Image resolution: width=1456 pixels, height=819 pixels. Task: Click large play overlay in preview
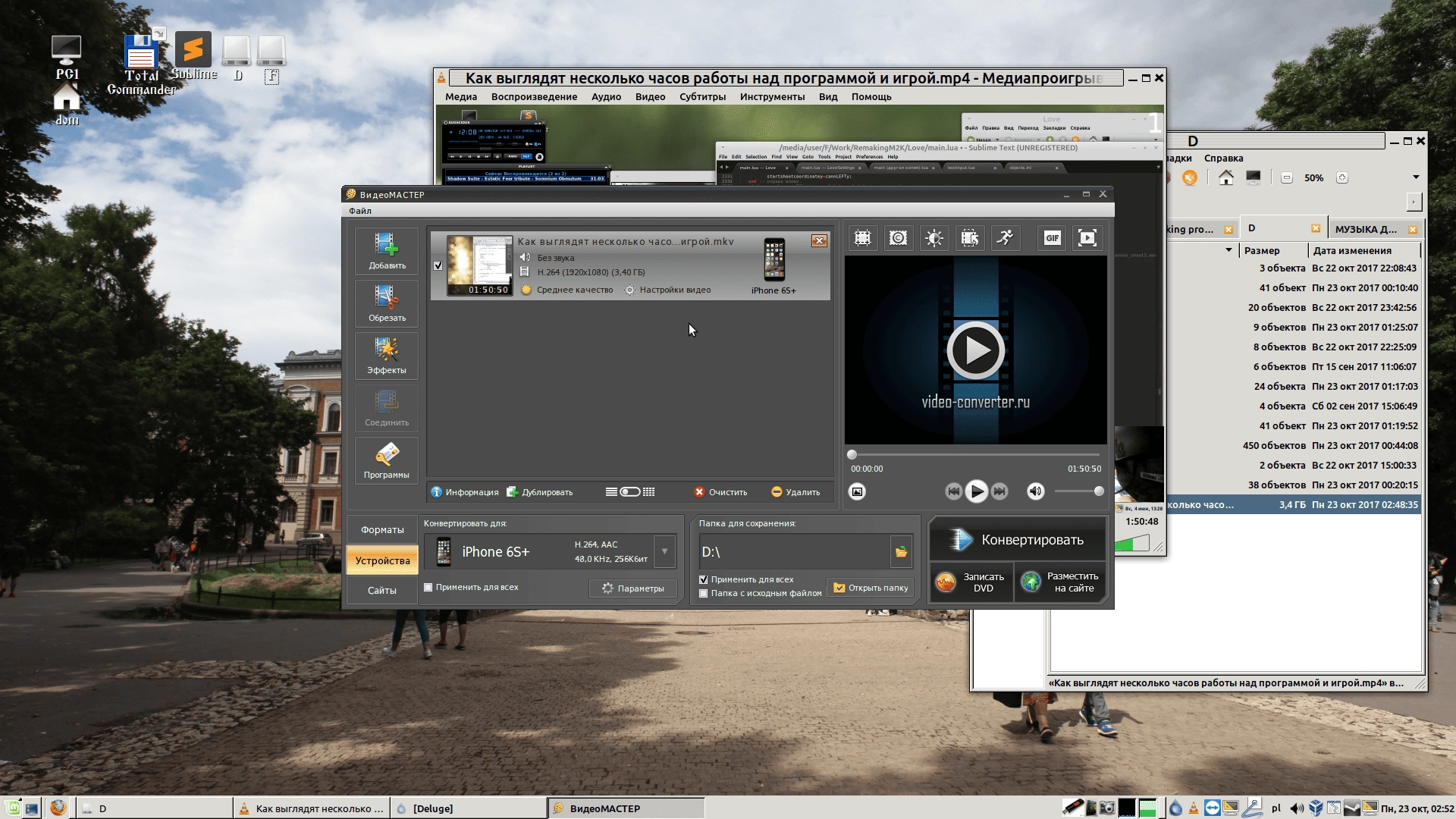975,350
